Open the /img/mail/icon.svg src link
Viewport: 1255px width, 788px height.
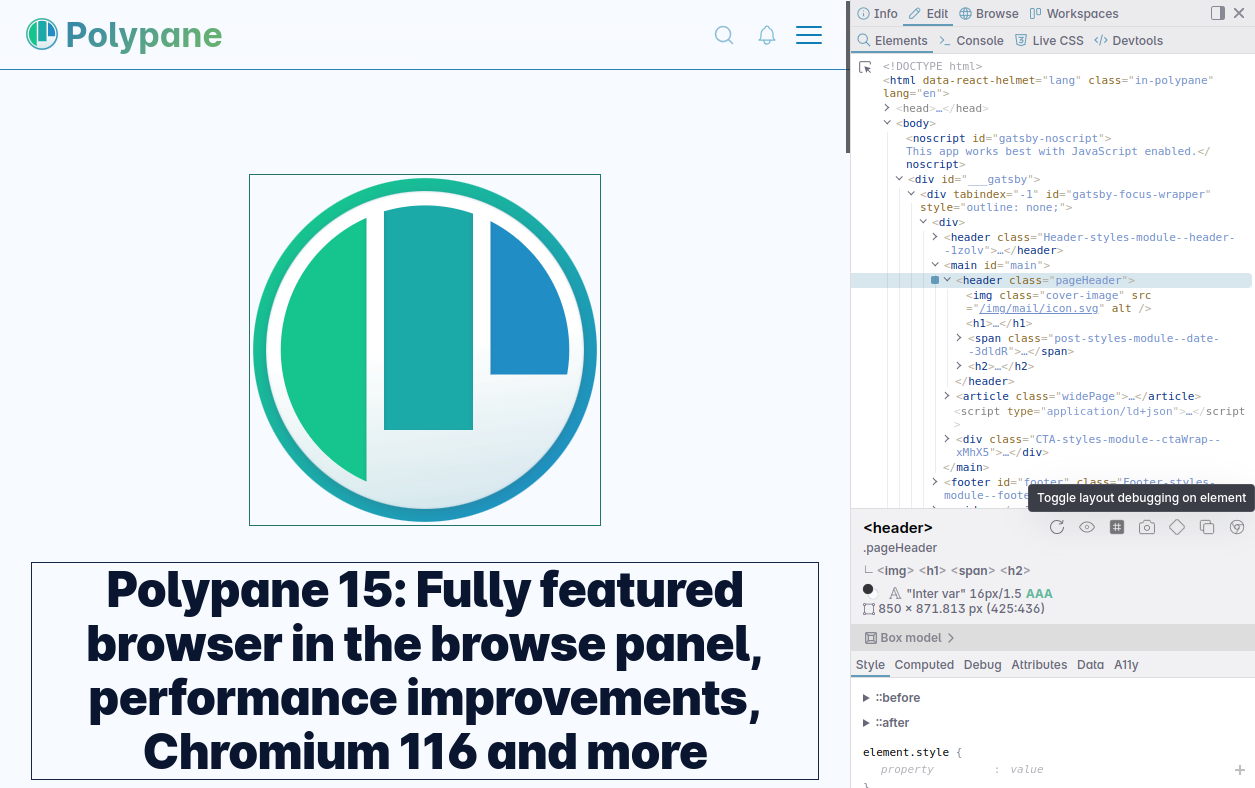(1038, 309)
